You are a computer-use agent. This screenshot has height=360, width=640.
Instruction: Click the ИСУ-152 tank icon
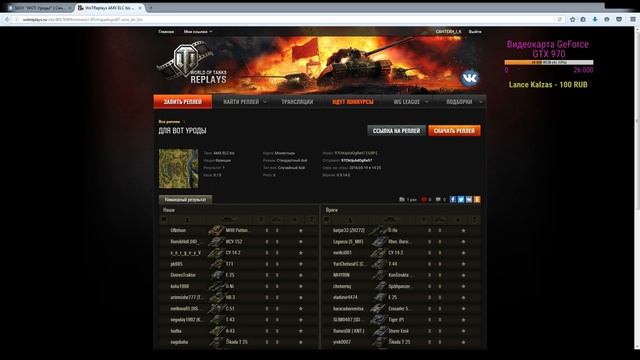point(216,242)
